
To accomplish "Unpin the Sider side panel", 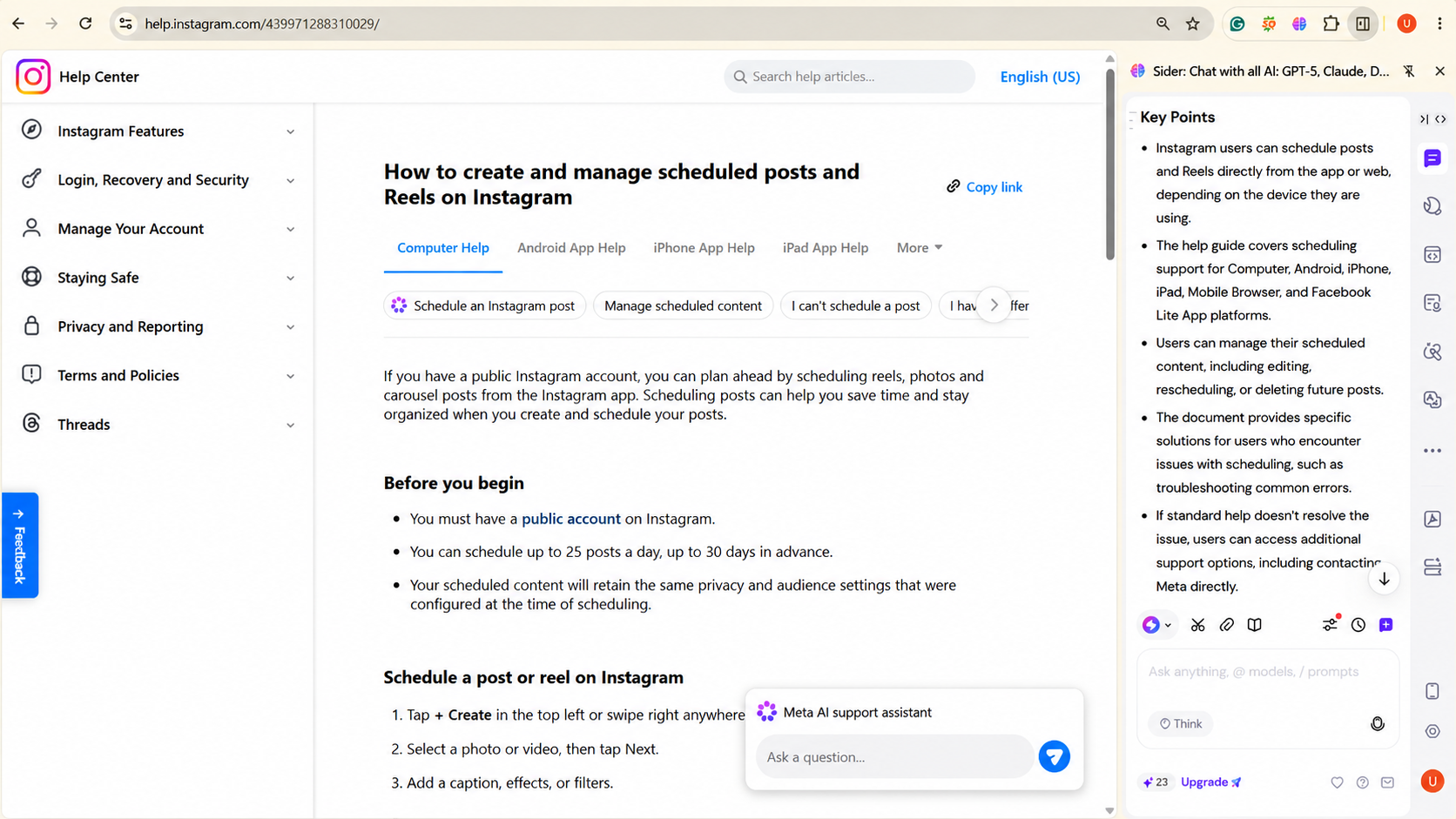I will click(x=1409, y=71).
